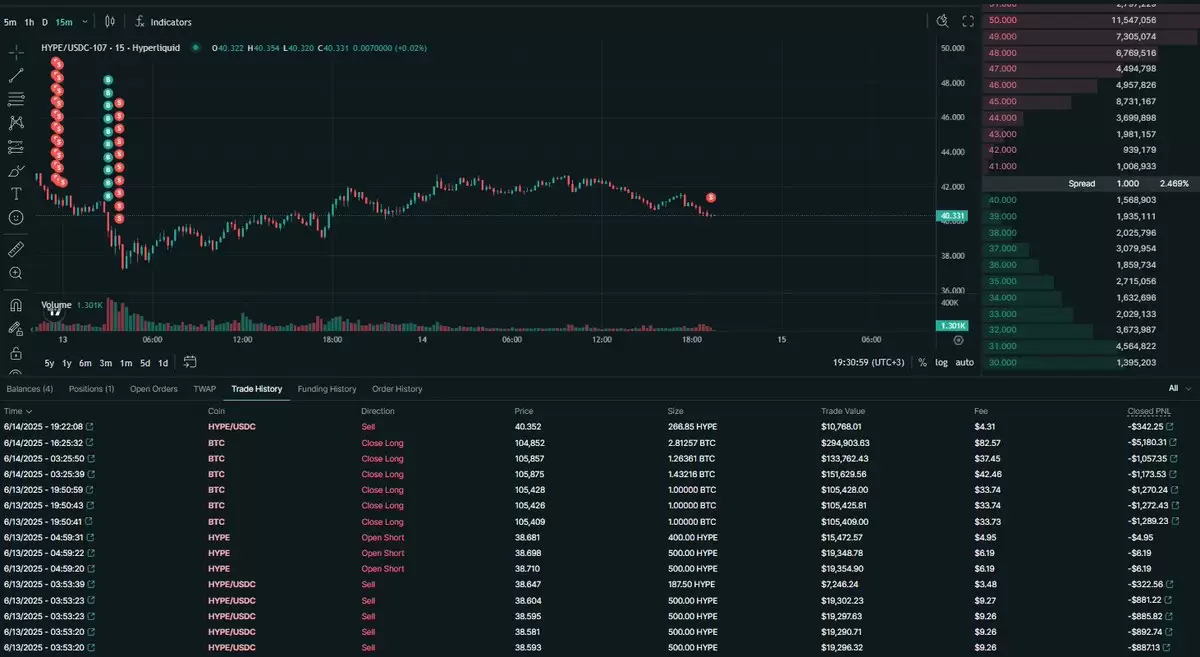Click the TradingView logo on chart
Screen dimensions: 1200x657
[x=55, y=312]
